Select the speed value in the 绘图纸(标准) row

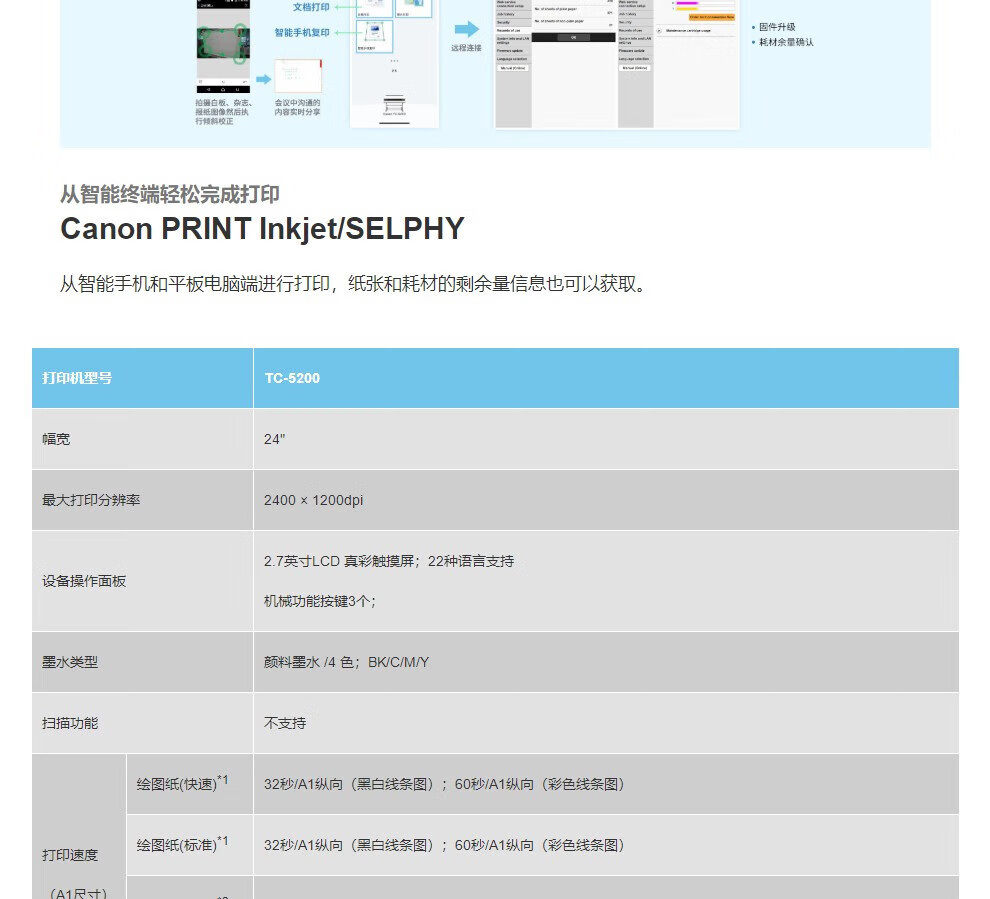[x=444, y=845]
